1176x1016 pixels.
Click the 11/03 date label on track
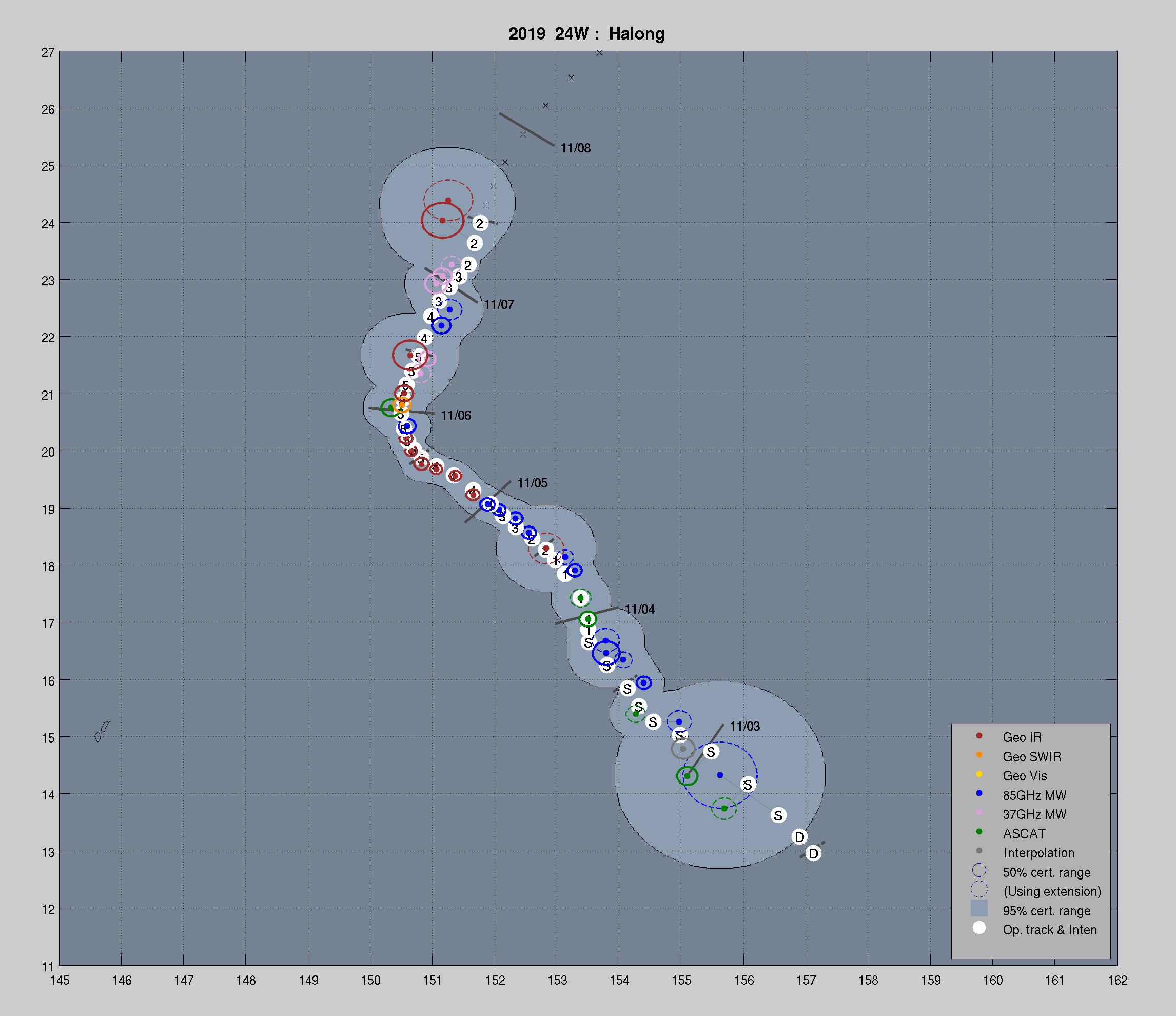(744, 727)
